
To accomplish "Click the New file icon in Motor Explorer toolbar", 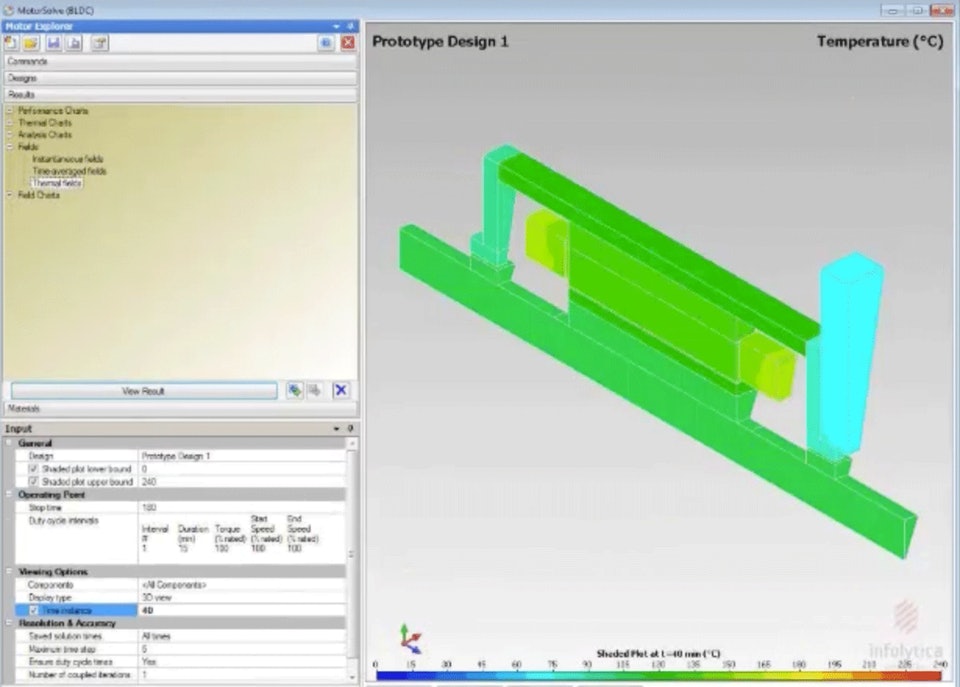I will coord(11,43).
